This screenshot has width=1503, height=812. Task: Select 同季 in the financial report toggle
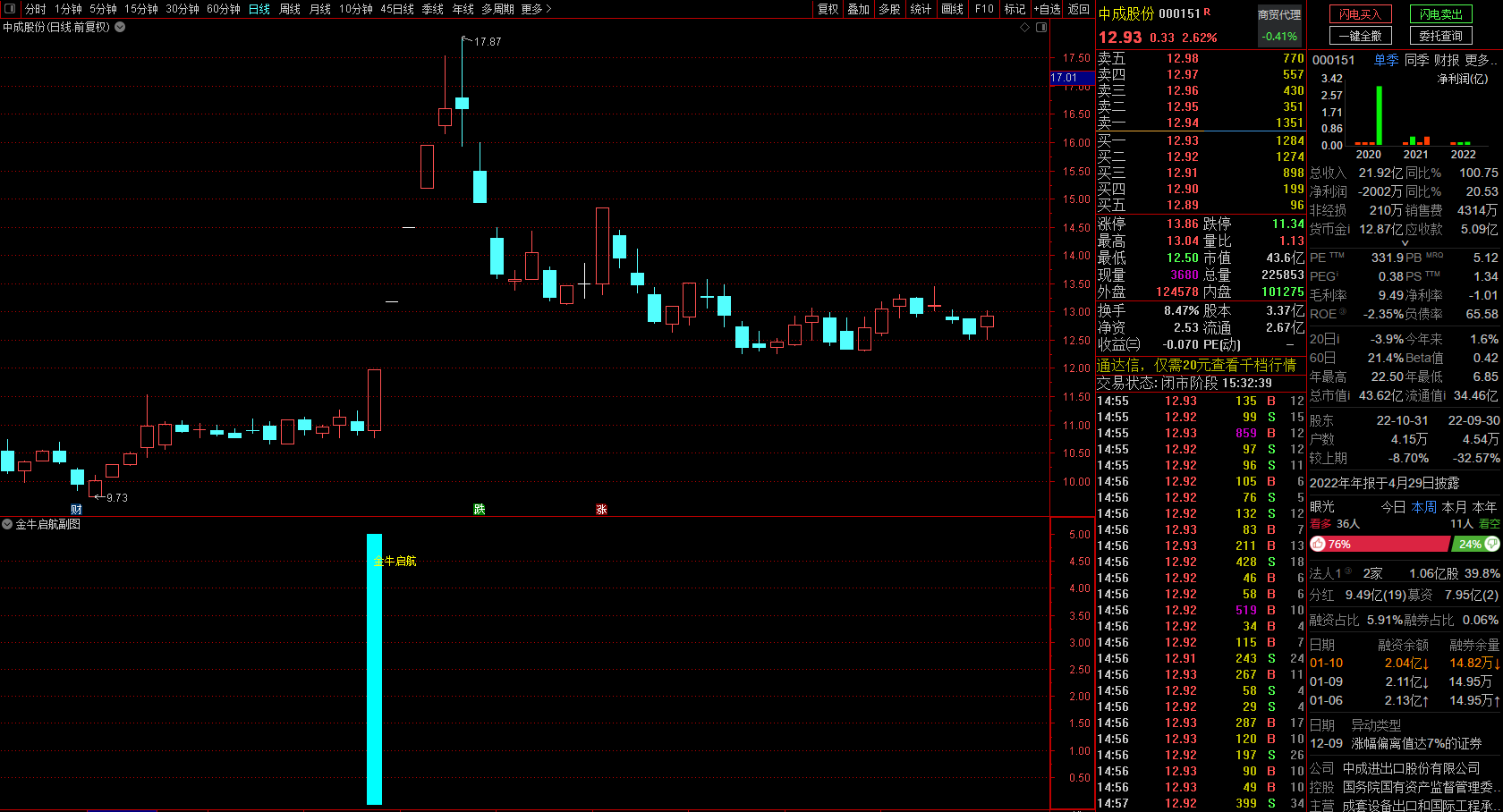[1416, 60]
